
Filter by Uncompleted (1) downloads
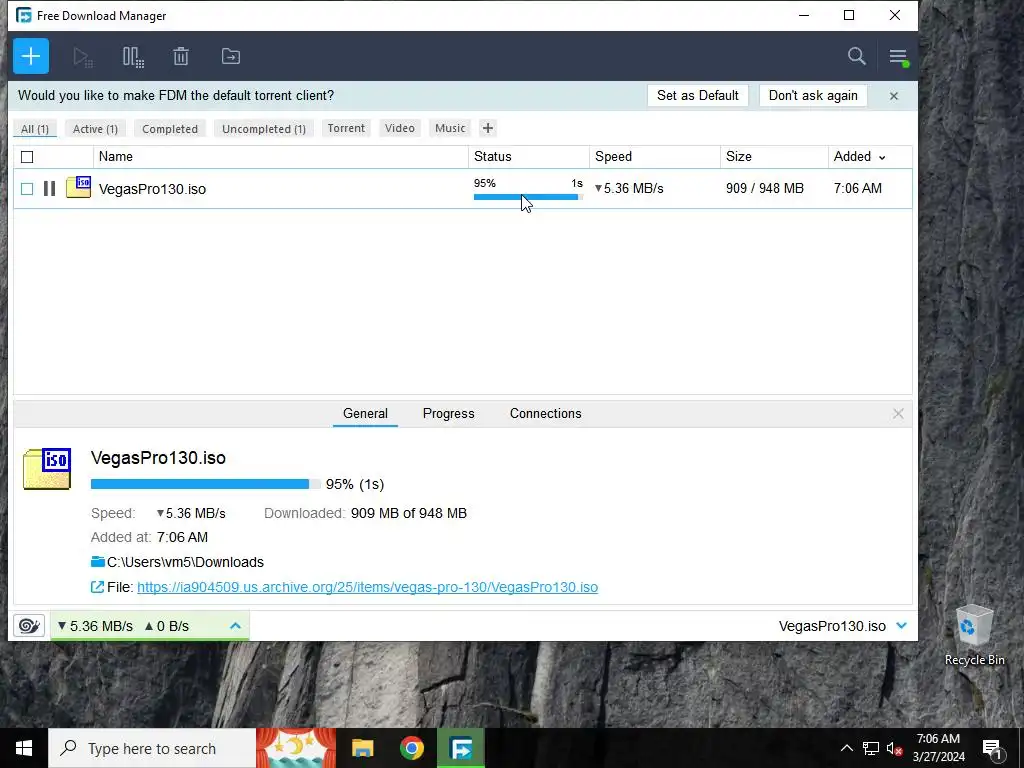tap(264, 129)
